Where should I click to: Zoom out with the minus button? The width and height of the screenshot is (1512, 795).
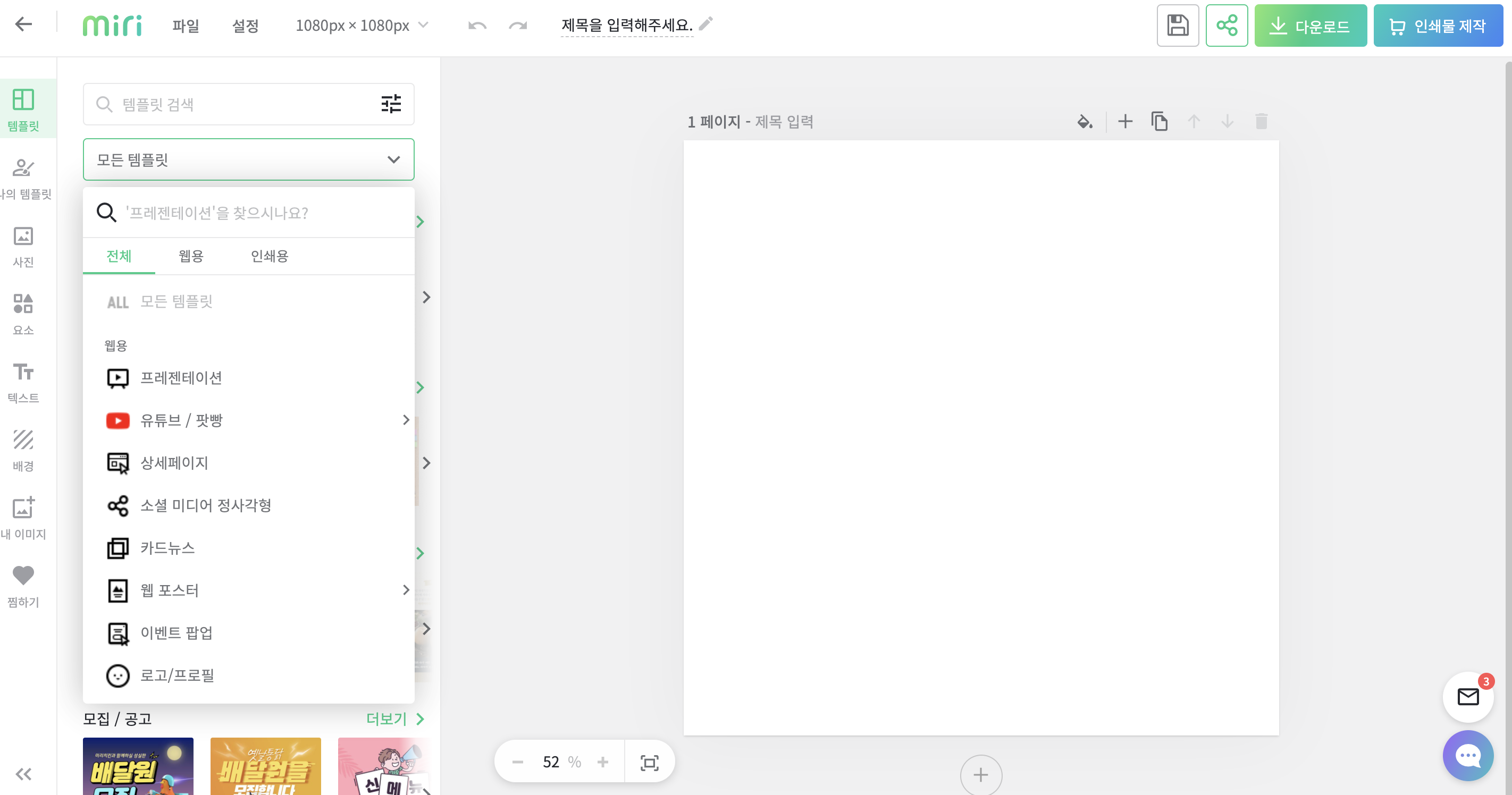coord(517,762)
